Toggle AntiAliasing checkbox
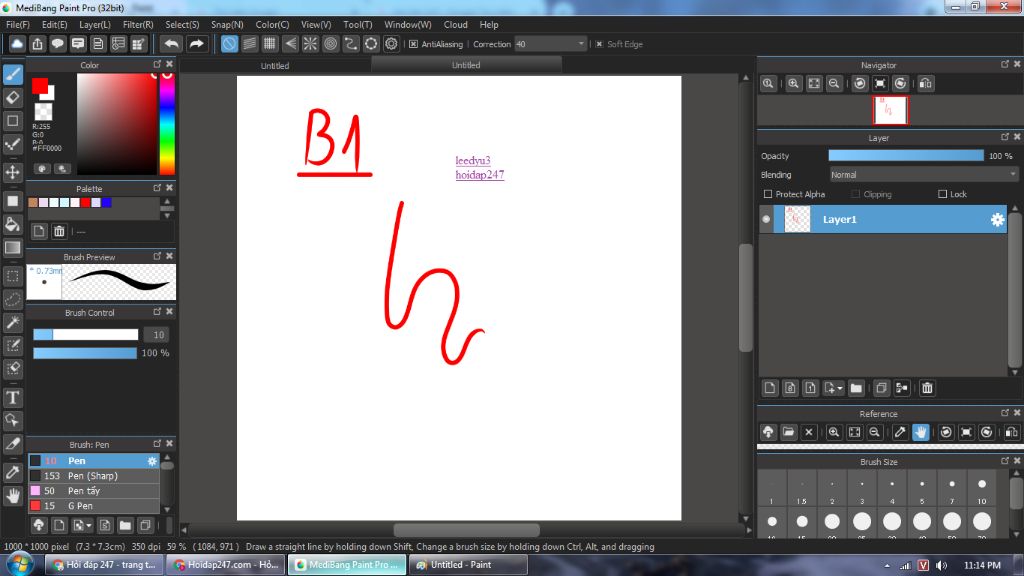Image resolution: width=1024 pixels, height=576 pixels. coord(413,44)
